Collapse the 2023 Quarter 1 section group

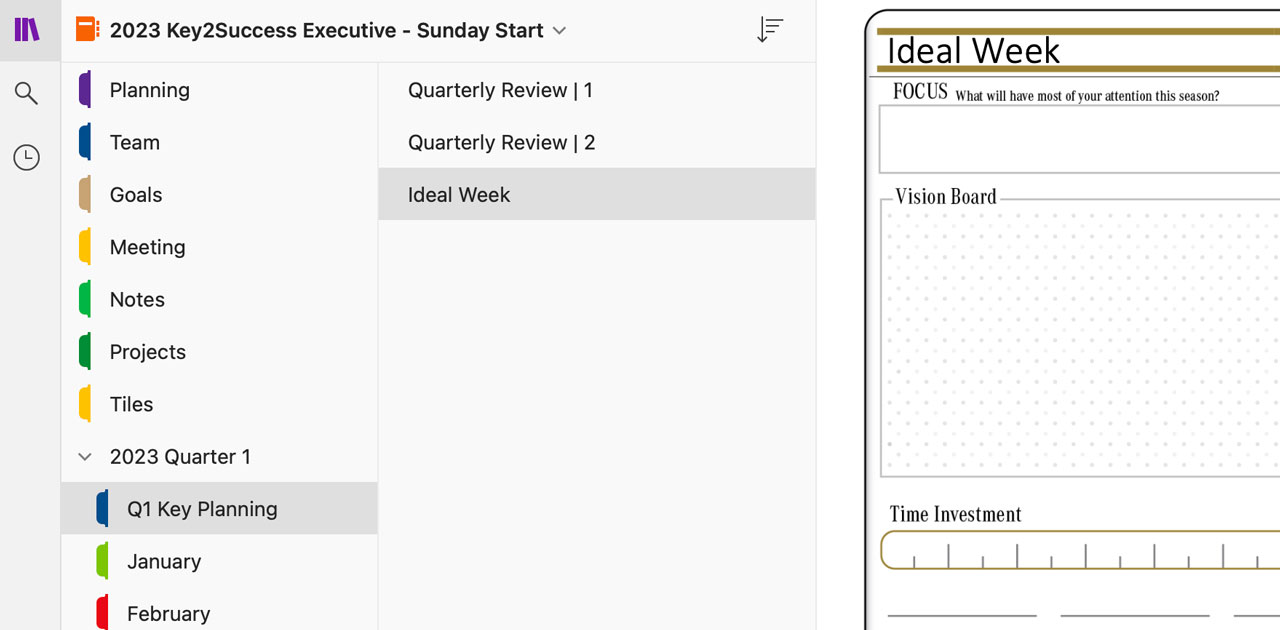click(85, 457)
